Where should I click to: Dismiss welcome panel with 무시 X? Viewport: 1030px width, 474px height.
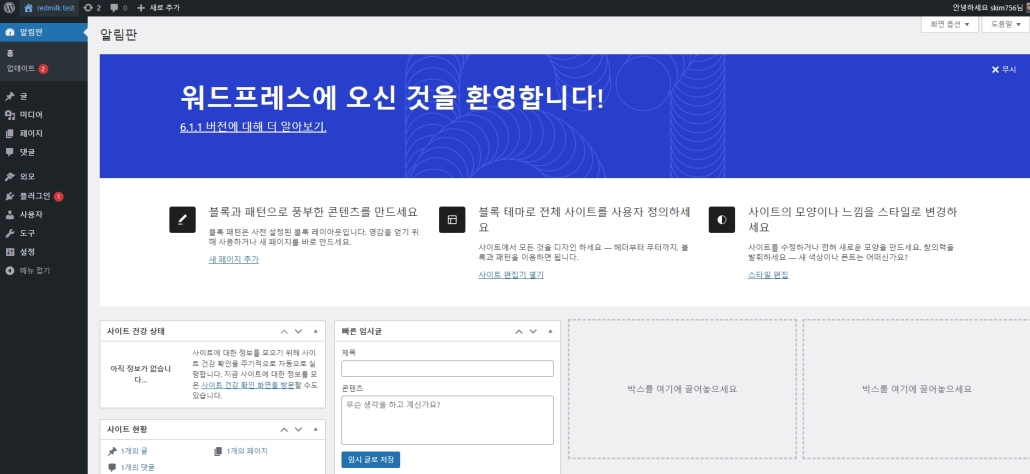(x=1003, y=69)
